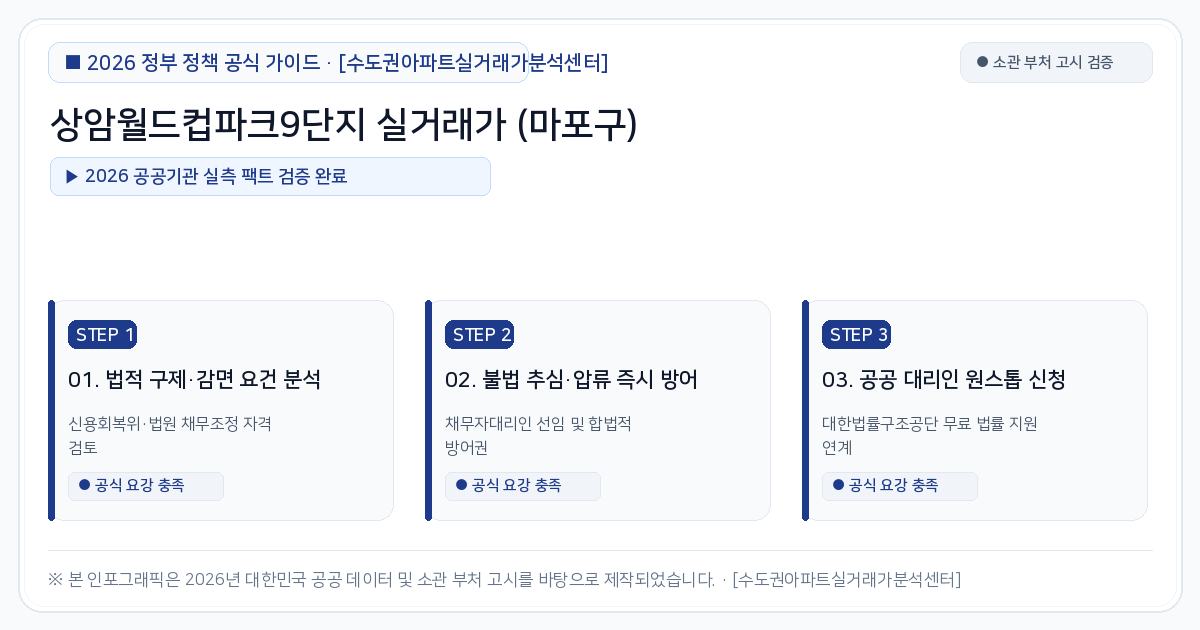Click the heading 02. 불법 추심·압류 즉시 방어

point(571,380)
